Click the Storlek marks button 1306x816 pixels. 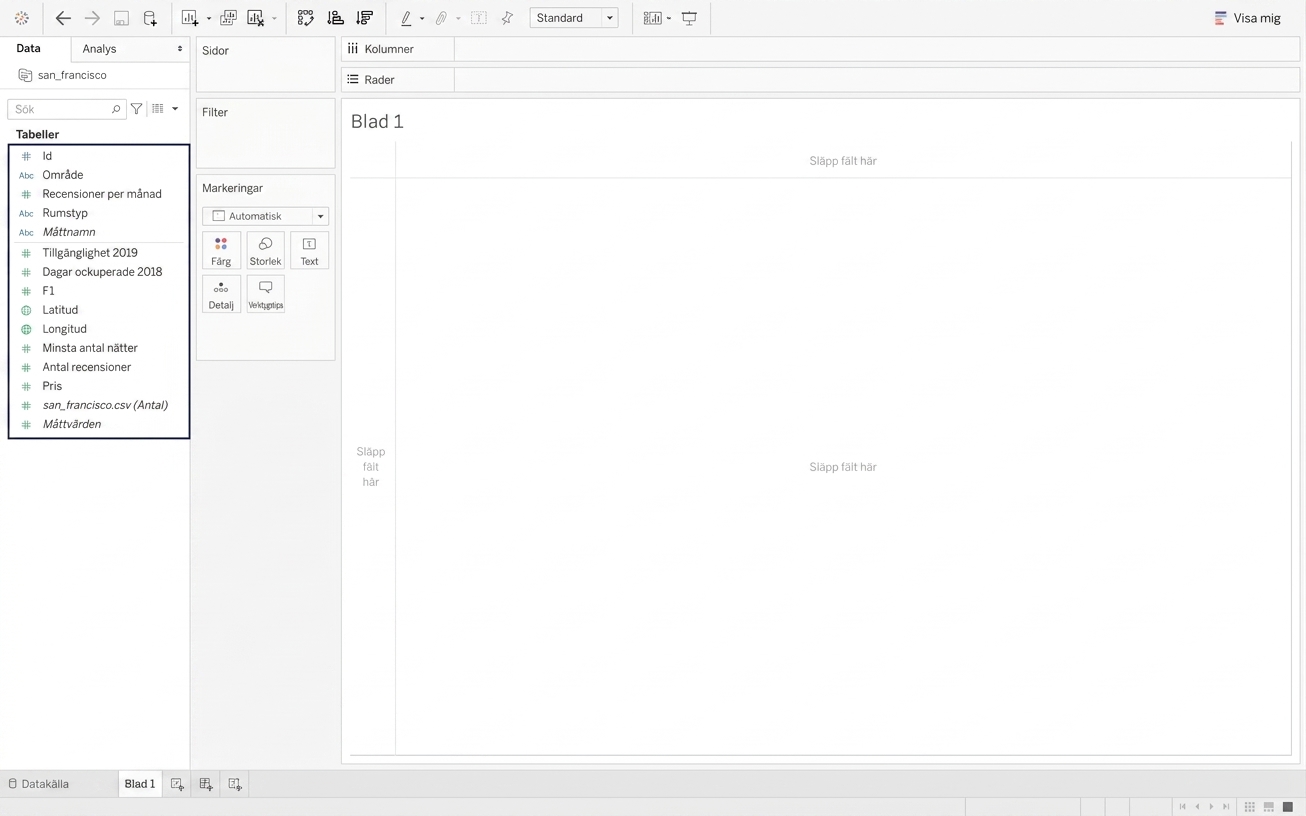pyautogui.click(x=265, y=250)
